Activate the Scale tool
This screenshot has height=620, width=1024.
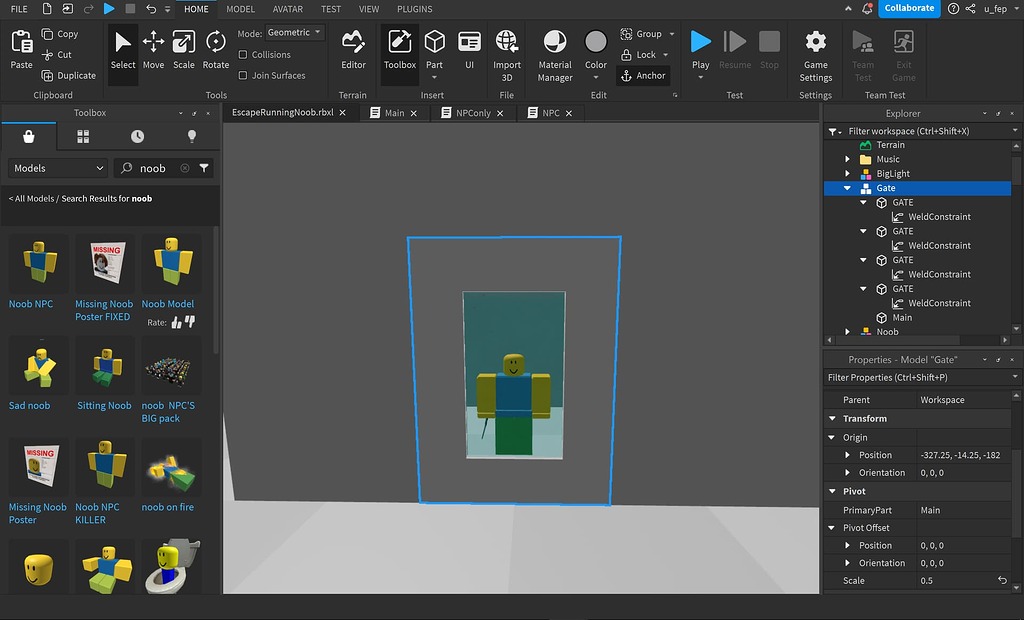click(184, 50)
